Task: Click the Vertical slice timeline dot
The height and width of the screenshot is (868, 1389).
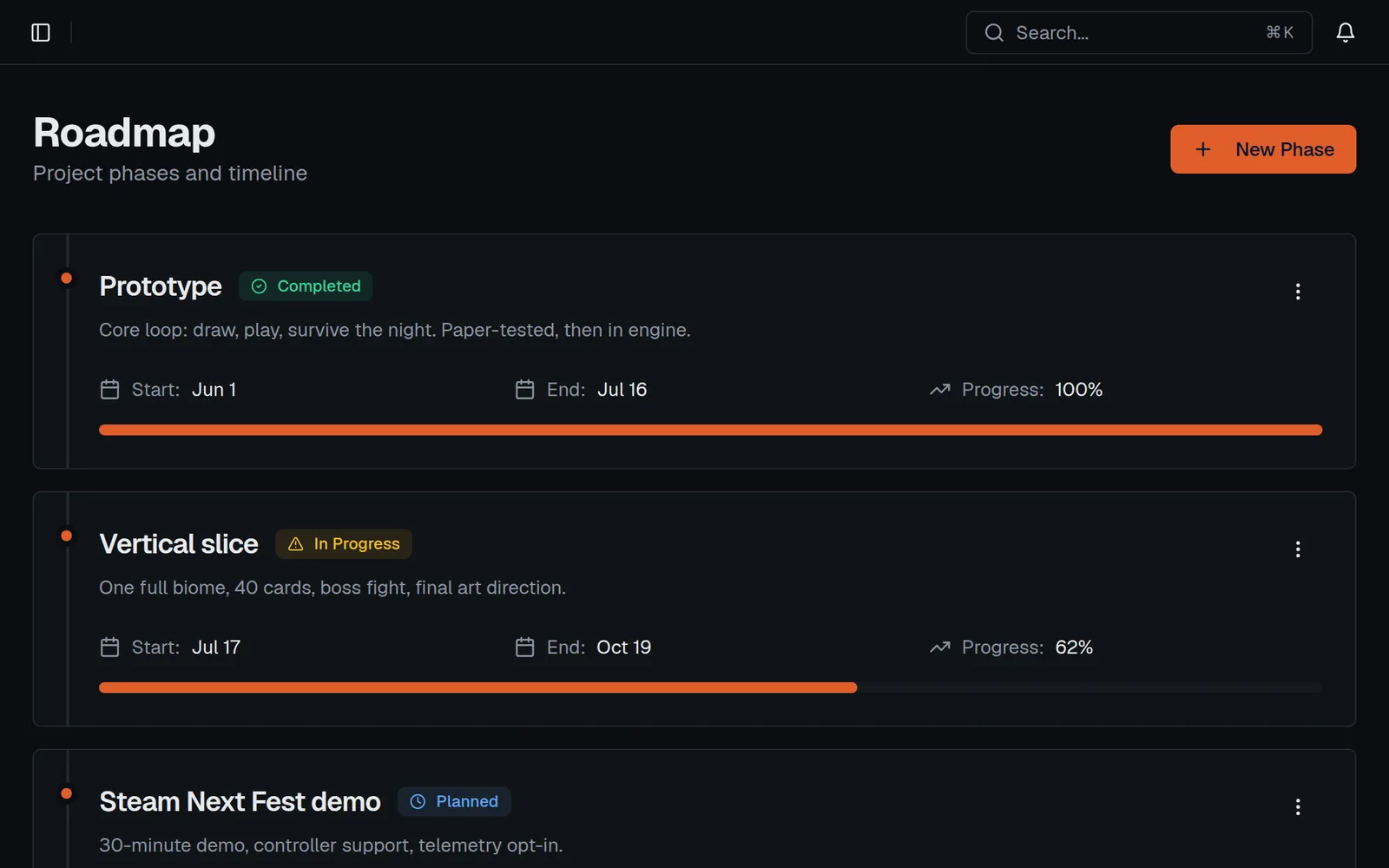Action: [x=66, y=536]
